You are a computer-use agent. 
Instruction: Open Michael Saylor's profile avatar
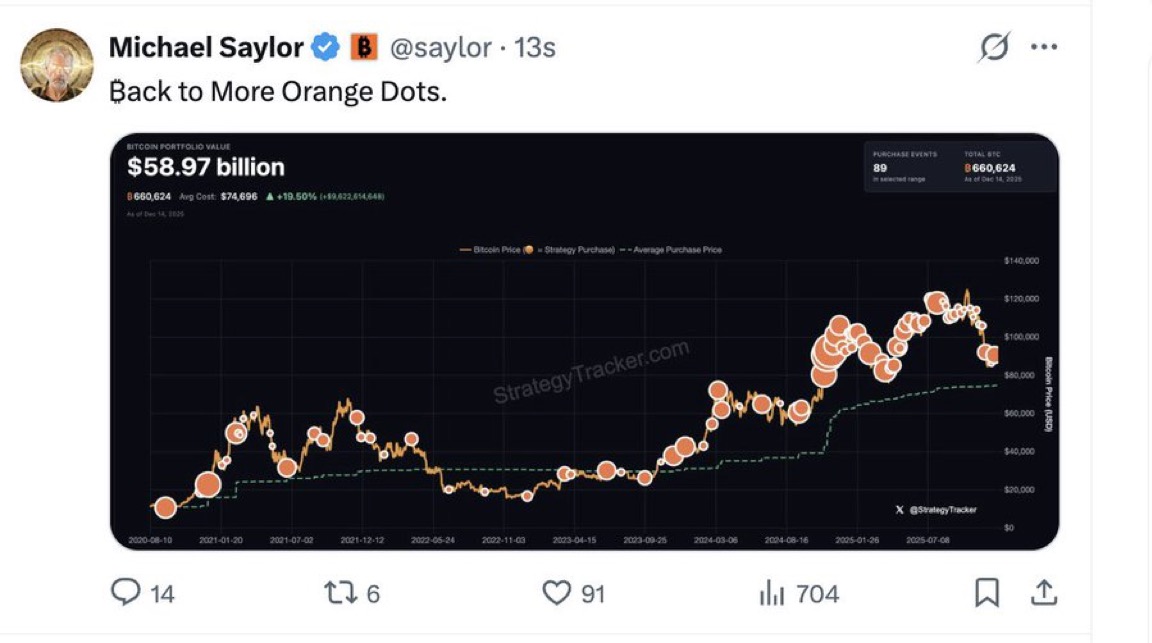click(57, 65)
